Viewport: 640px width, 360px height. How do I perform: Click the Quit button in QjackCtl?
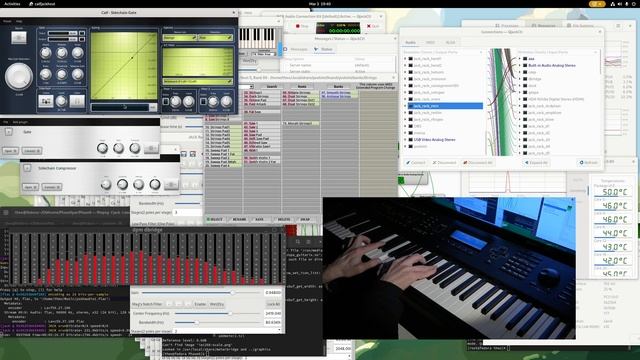click(x=373, y=26)
